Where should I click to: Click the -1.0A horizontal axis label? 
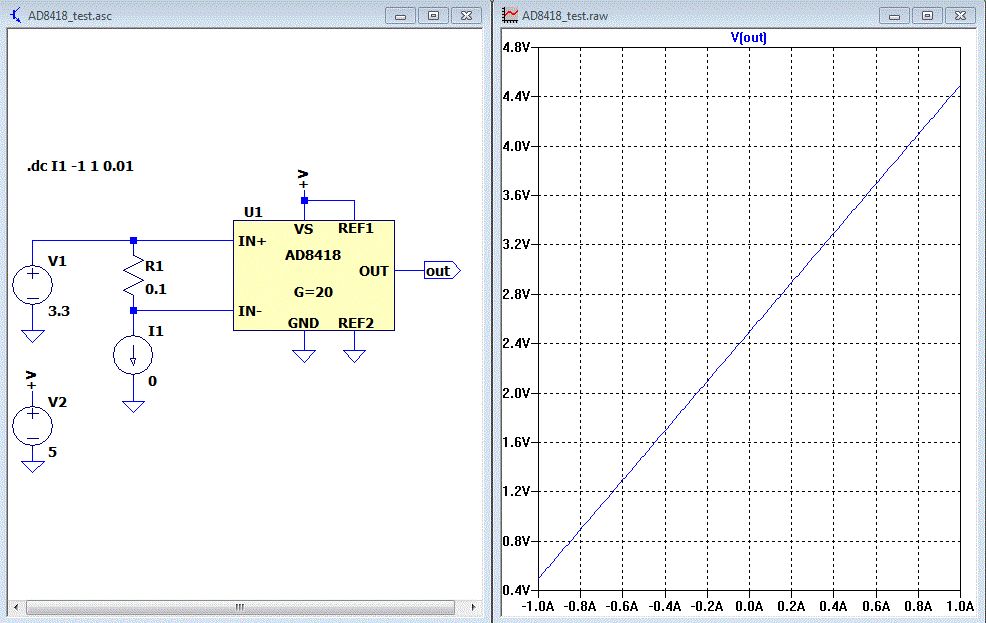pos(538,607)
